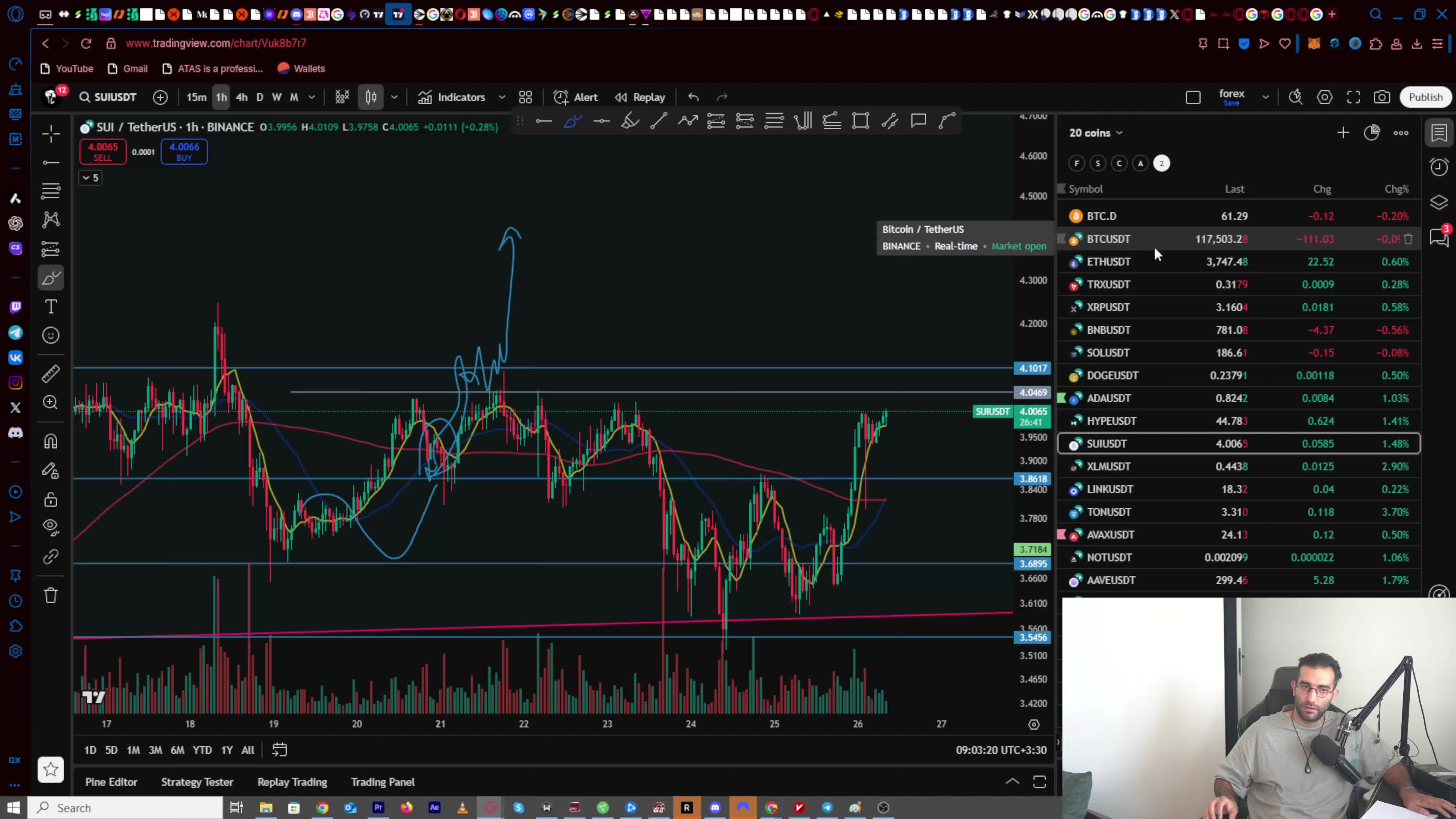Select the Text tool

click(x=51, y=306)
